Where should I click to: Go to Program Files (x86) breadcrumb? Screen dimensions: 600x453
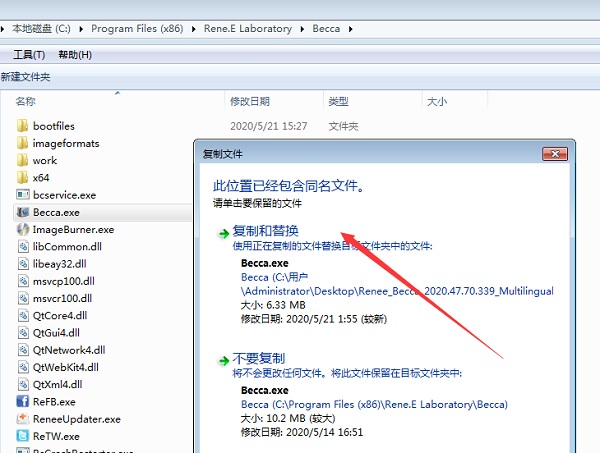[x=137, y=29]
